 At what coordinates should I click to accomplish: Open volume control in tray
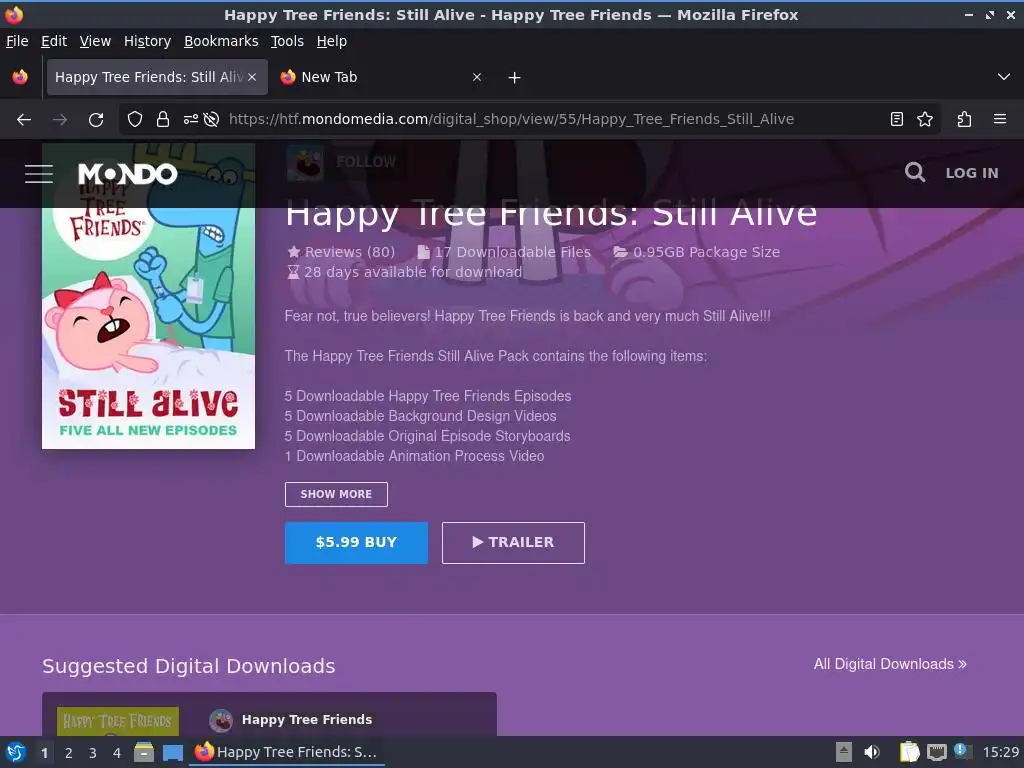pyautogui.click(x=872, y=752)
